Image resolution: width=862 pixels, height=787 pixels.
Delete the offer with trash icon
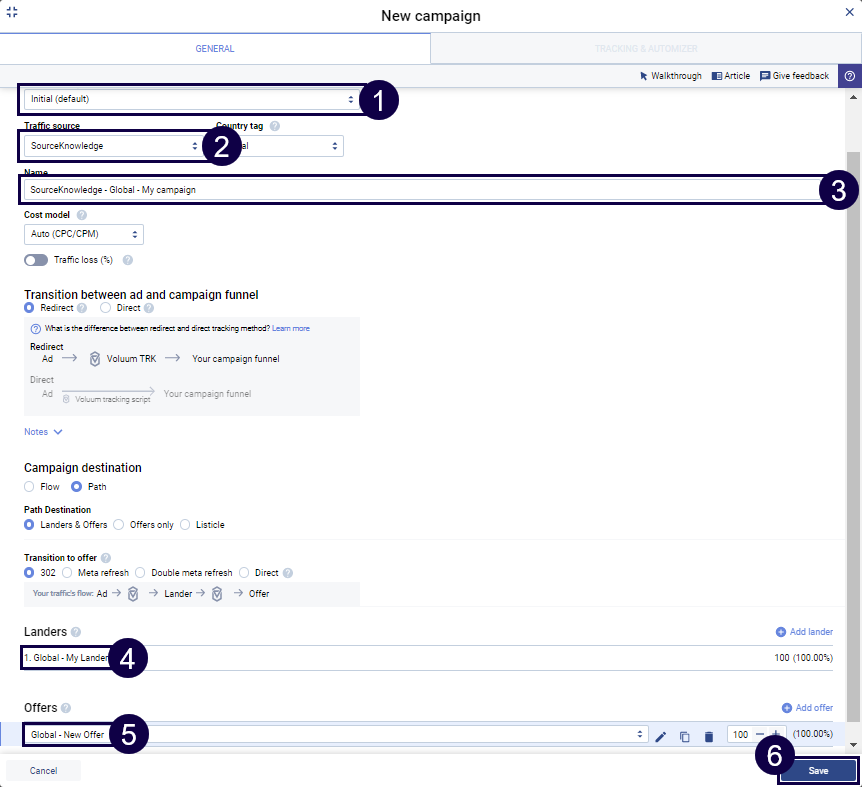(x=709, y=736)
